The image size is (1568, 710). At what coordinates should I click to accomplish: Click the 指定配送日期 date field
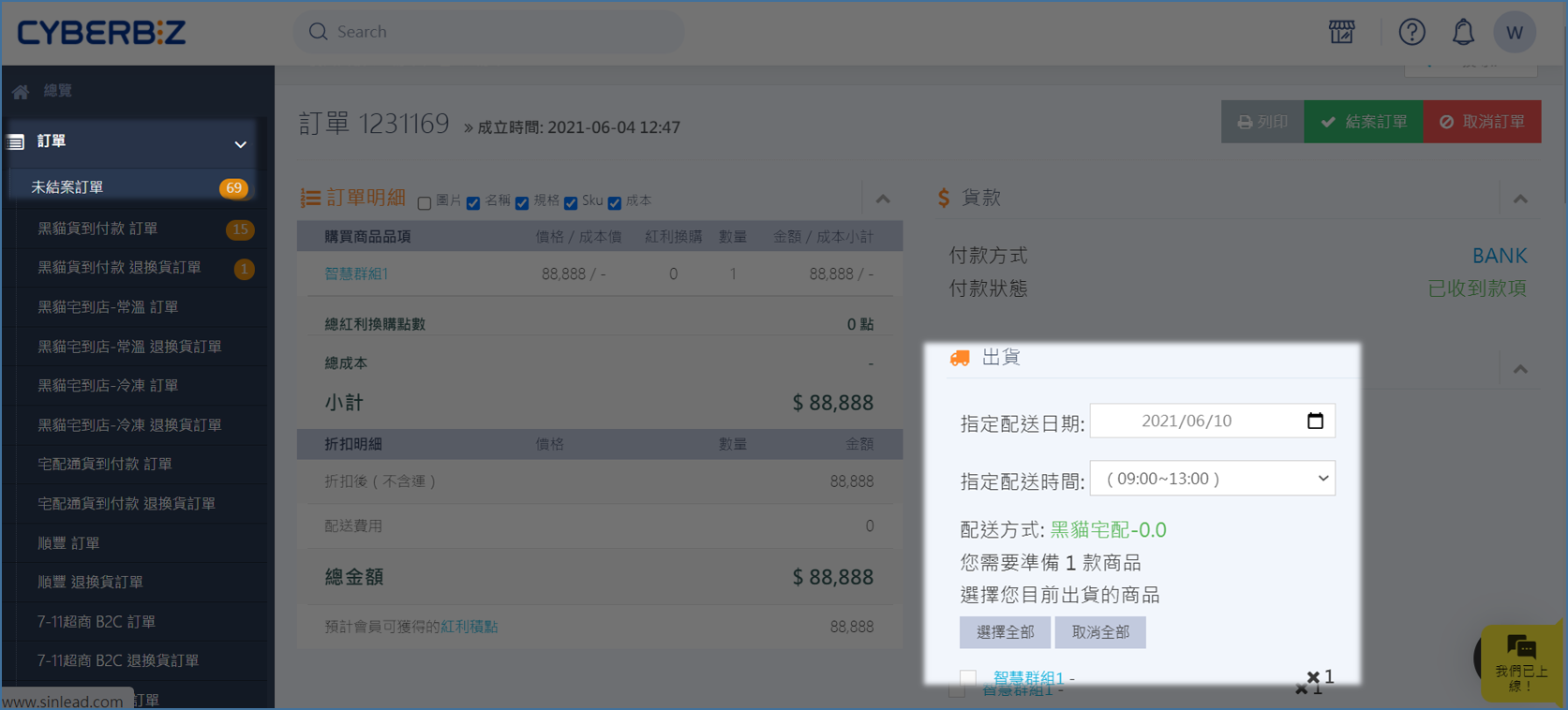(x=1213, y=421)
